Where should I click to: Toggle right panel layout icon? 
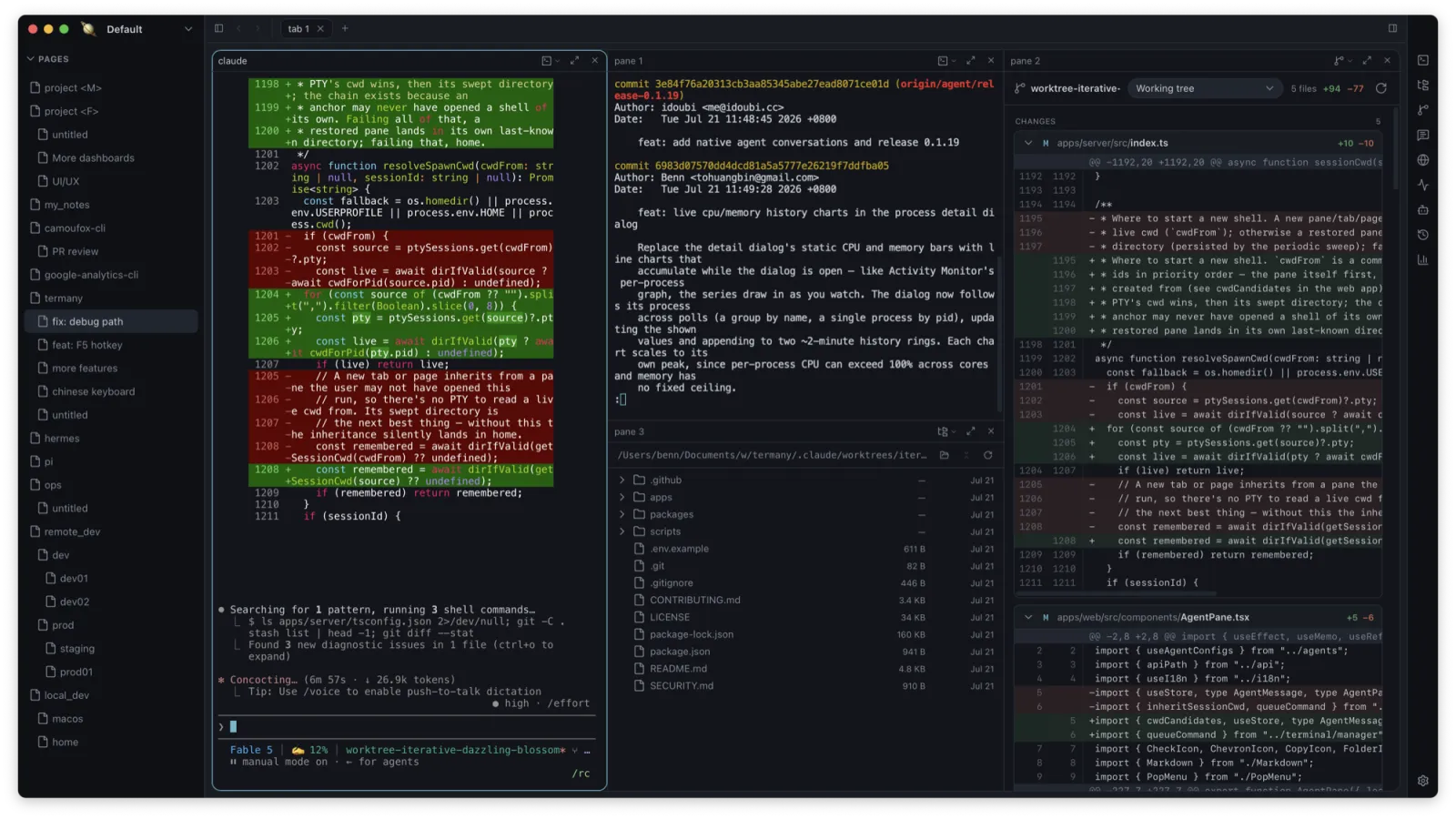(1392, 28)
